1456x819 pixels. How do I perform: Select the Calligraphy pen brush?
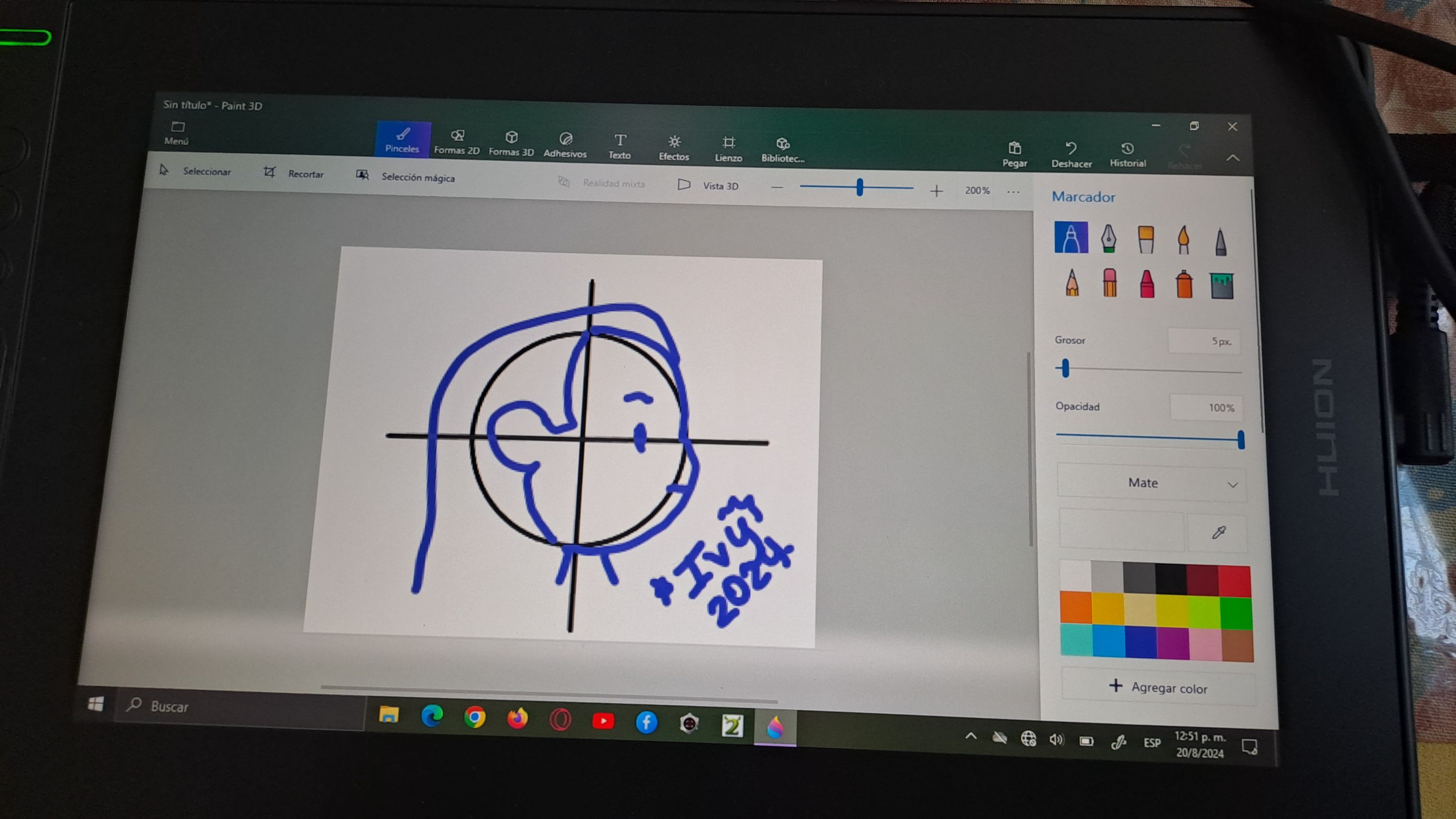tap(1108, 239)
